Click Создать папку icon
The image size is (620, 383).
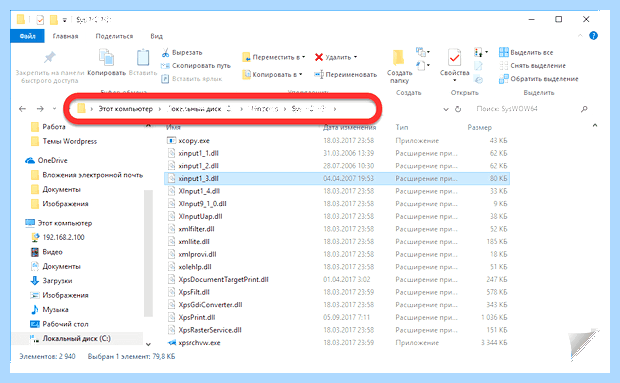tap(399, 58)
